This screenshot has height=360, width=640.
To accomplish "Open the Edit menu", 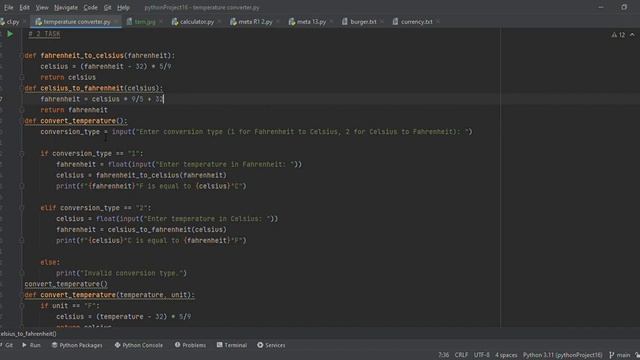I will (x=24, y=7).
